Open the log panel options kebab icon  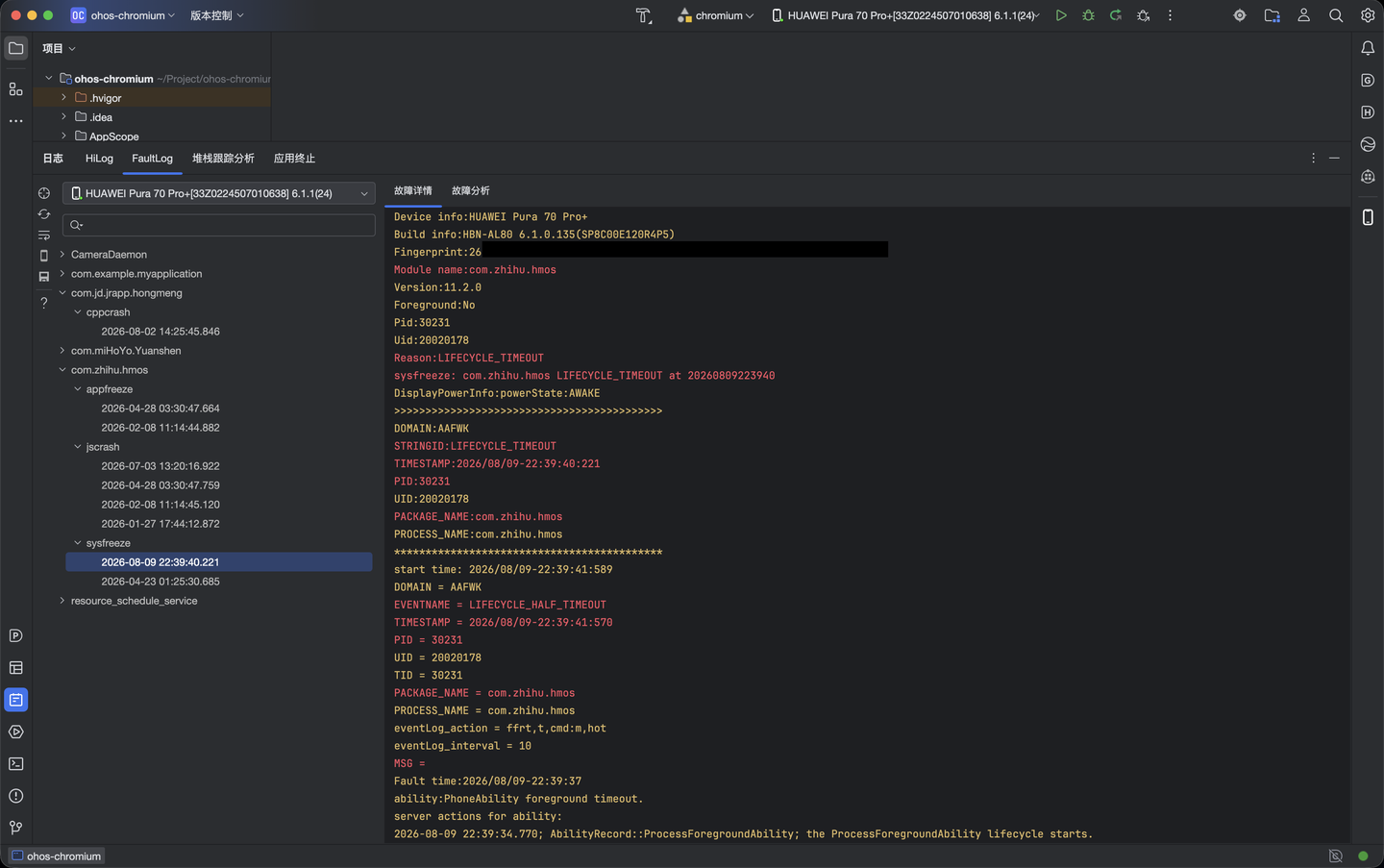[x=1313, y=158]
